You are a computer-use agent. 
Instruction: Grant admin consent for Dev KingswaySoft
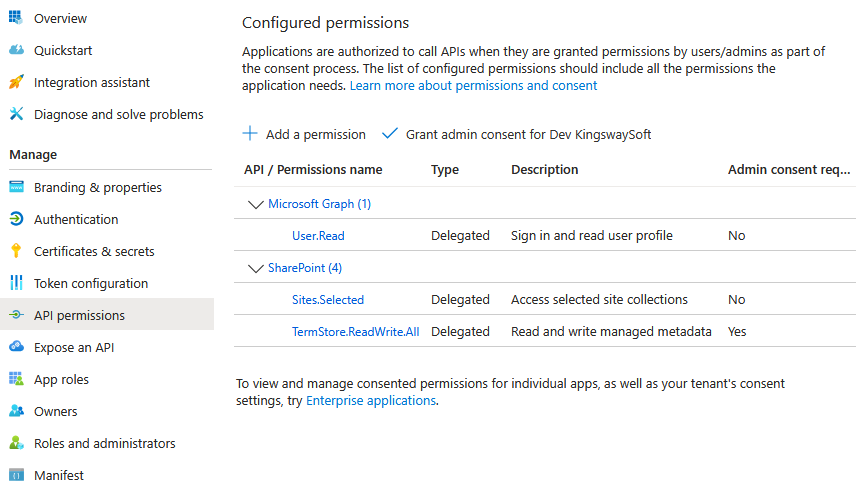coord(517,134)
